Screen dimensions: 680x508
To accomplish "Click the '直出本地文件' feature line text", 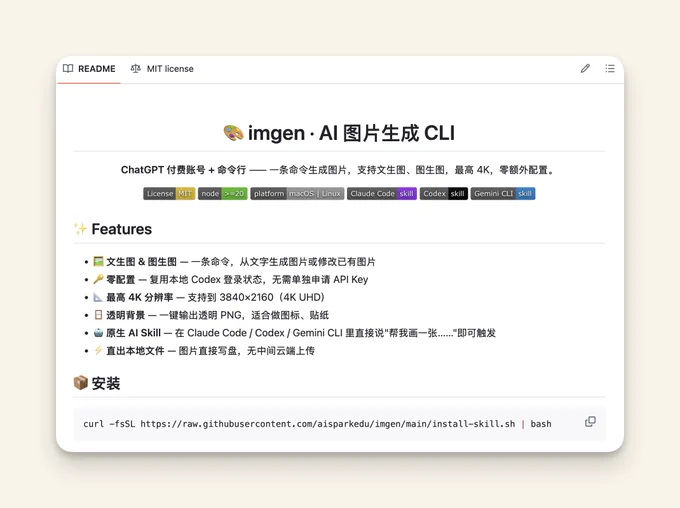I will tap(210, 351).
